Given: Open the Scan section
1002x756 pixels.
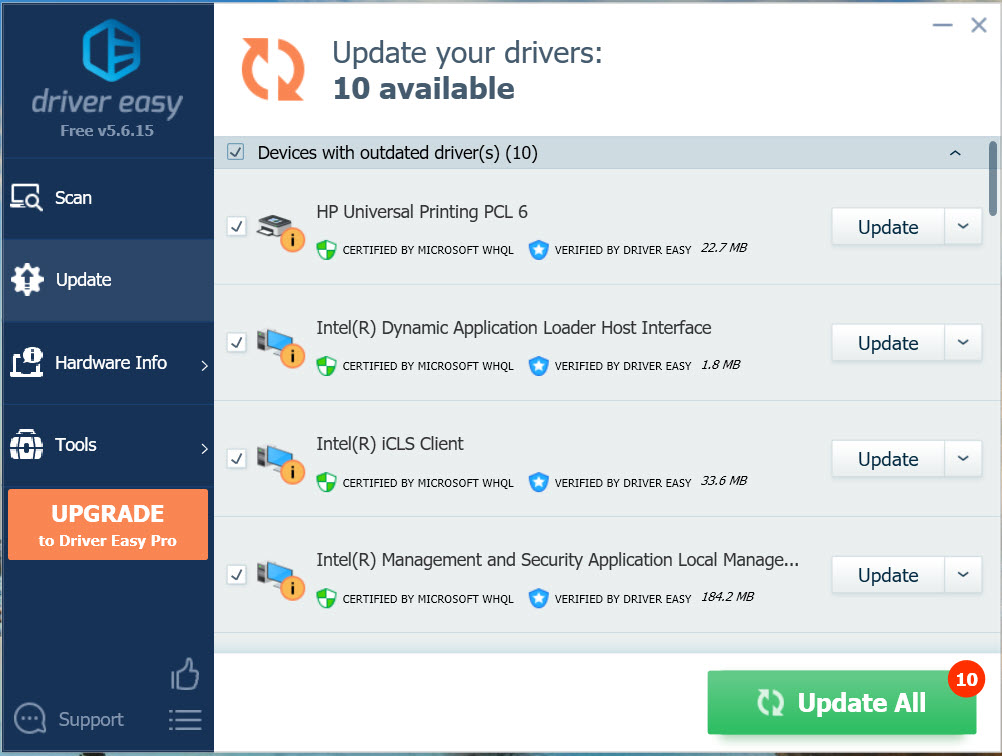Looking at the screenshot, I should click(109, 198).
